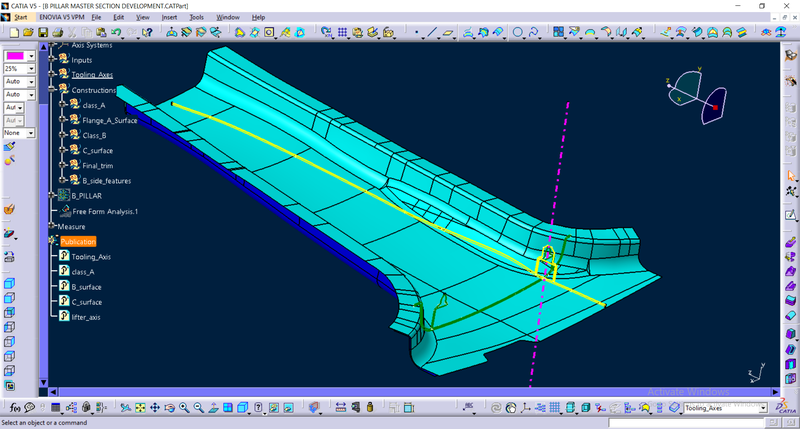
Task: Select lifter_axis in the tree
Action: coord(86,317)
